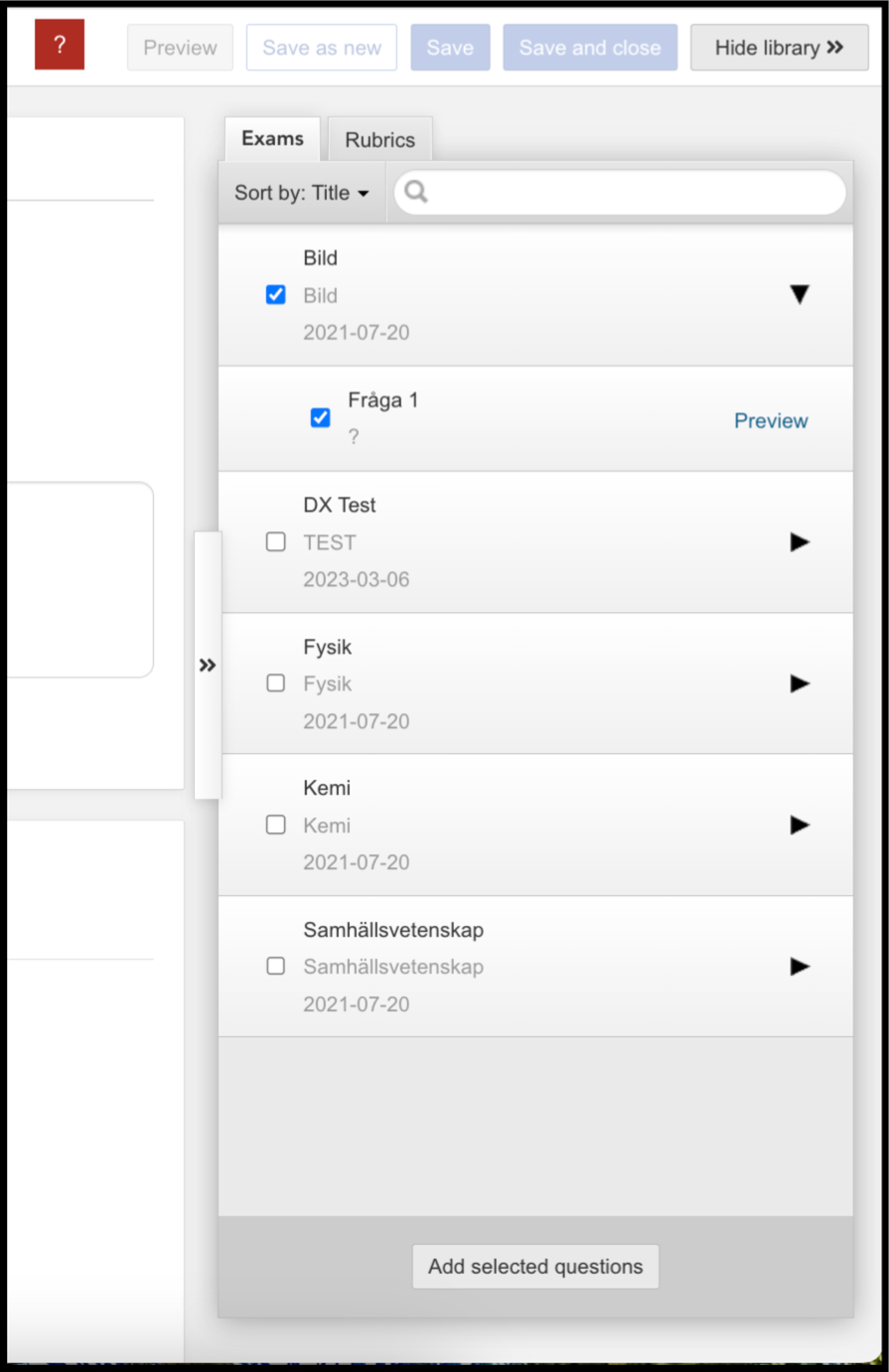
Task: Open the Preview link for Fråga 1
Action: pos(771,420)
